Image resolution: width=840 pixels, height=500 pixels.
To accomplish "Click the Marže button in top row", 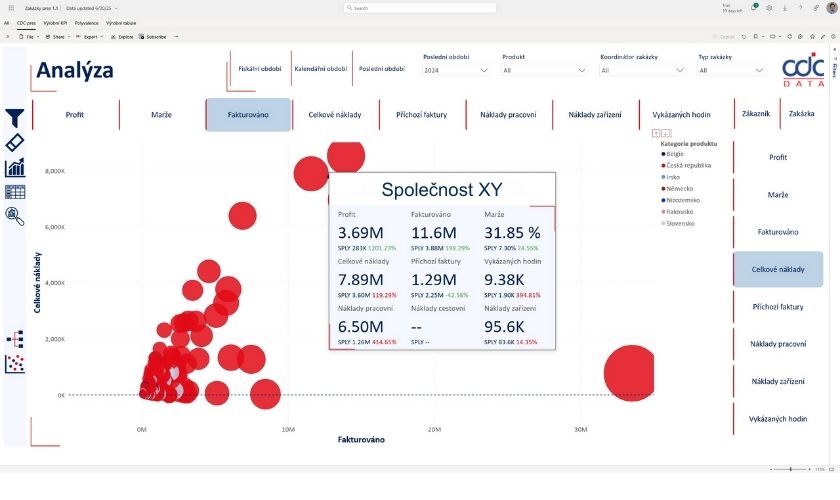I will click(x=161, y=115).
